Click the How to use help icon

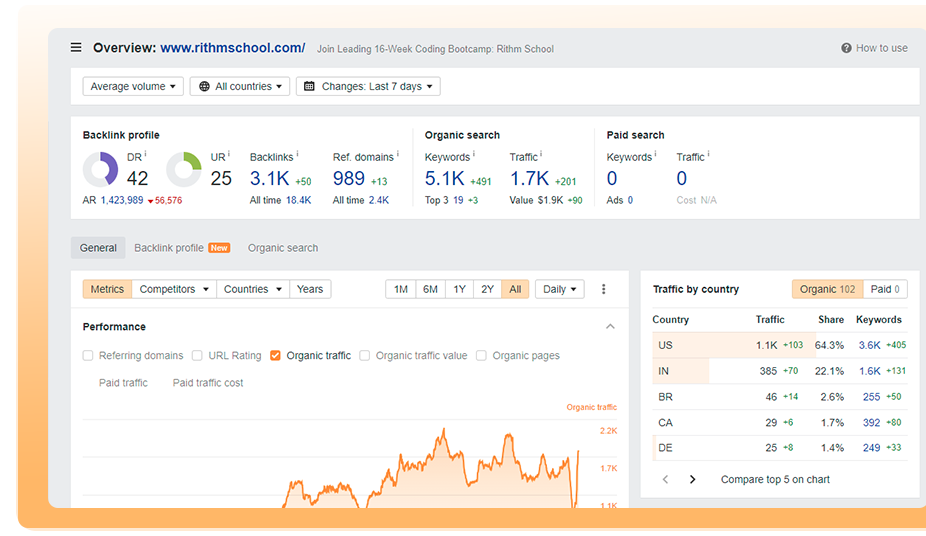coord(846,48)
